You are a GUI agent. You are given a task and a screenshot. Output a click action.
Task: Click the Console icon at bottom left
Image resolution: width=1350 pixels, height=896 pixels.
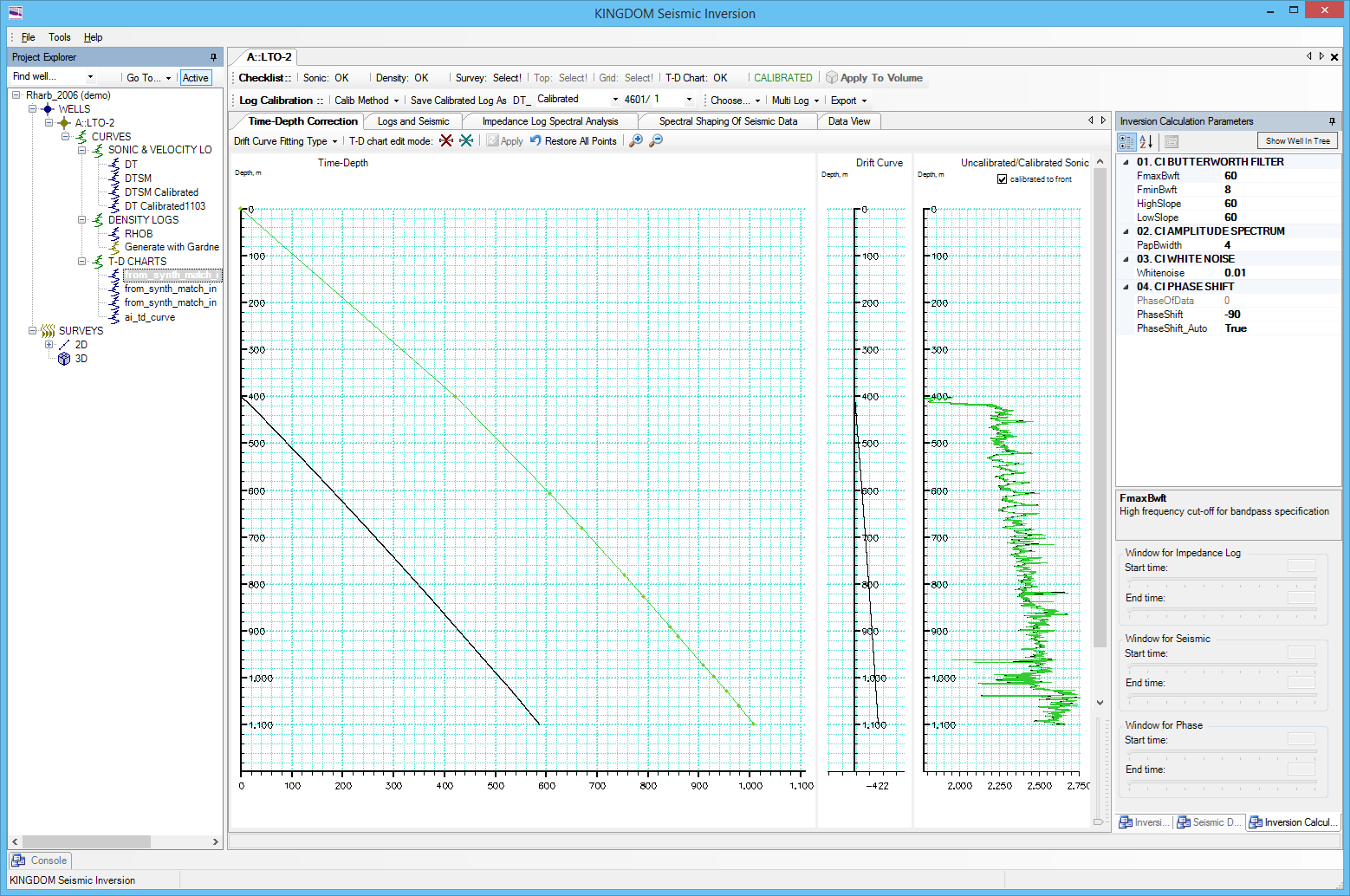18,860
